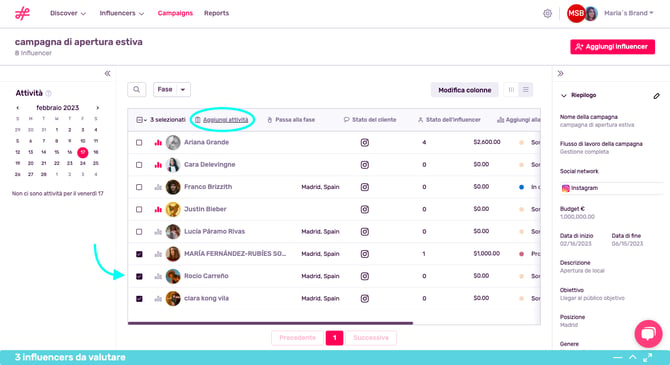Click Franco Brizzith's grey stats icon
The width and height of the screenshot is (670, 365).
(x=158, y=187)
